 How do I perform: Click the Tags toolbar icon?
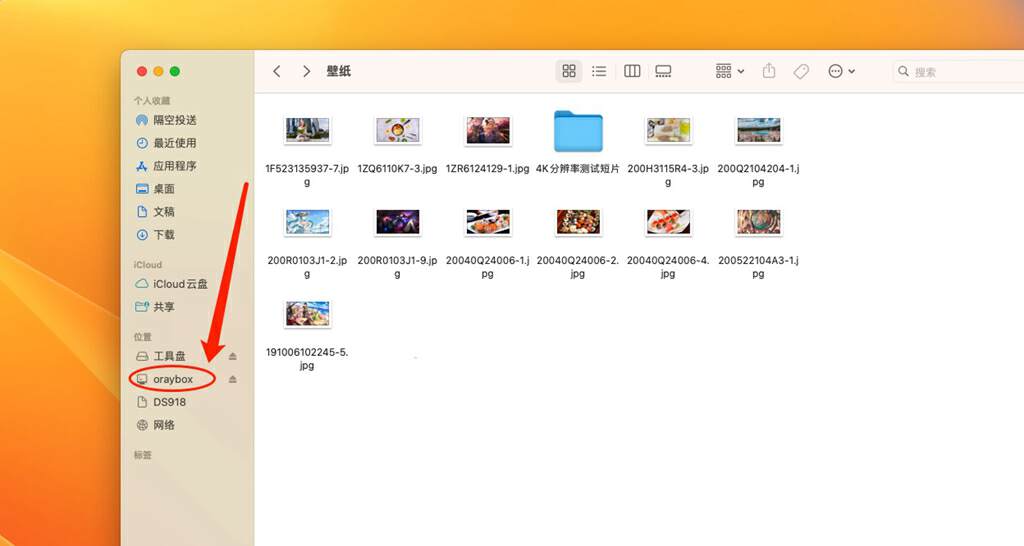[x=800, y=71]
